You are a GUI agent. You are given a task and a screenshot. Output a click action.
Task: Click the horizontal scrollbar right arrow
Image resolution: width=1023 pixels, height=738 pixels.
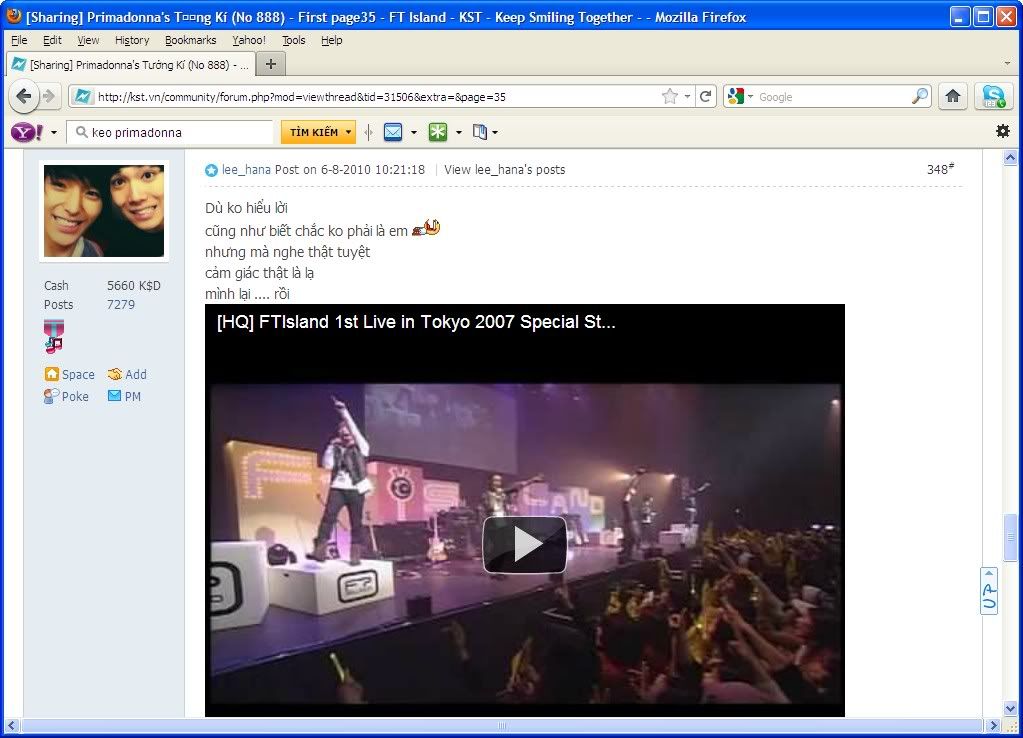[993, 726]
